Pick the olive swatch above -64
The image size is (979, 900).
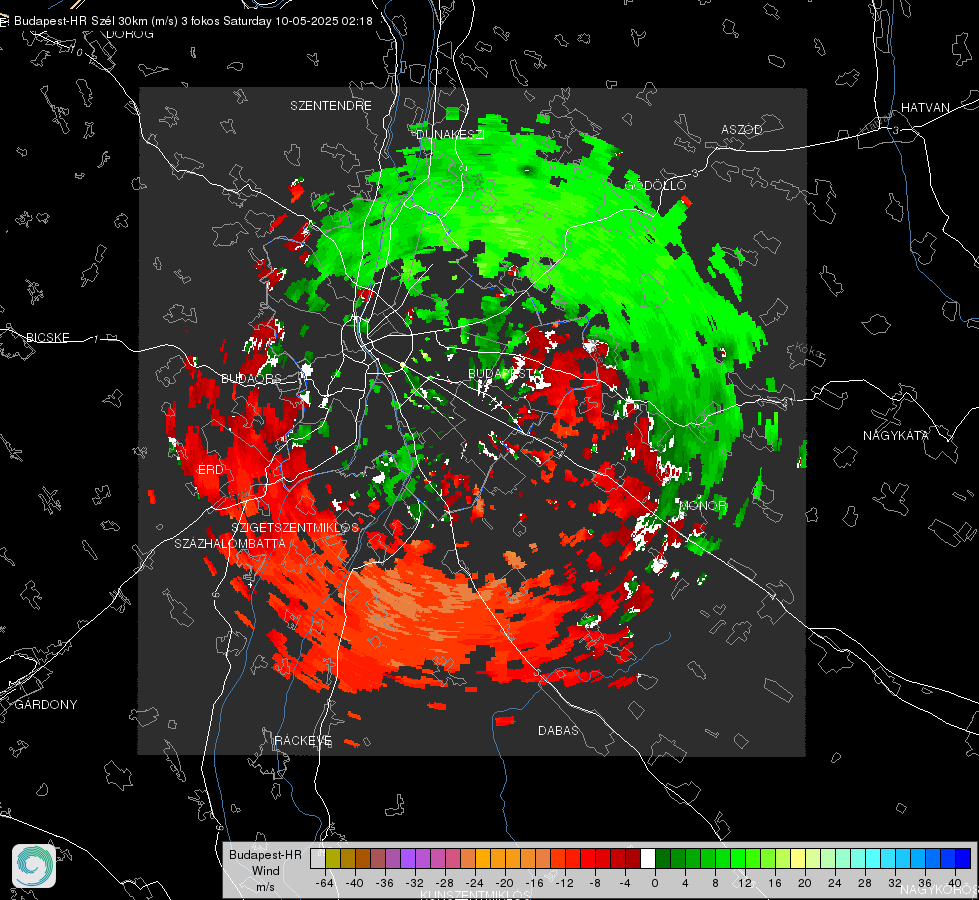coord(333,859)
